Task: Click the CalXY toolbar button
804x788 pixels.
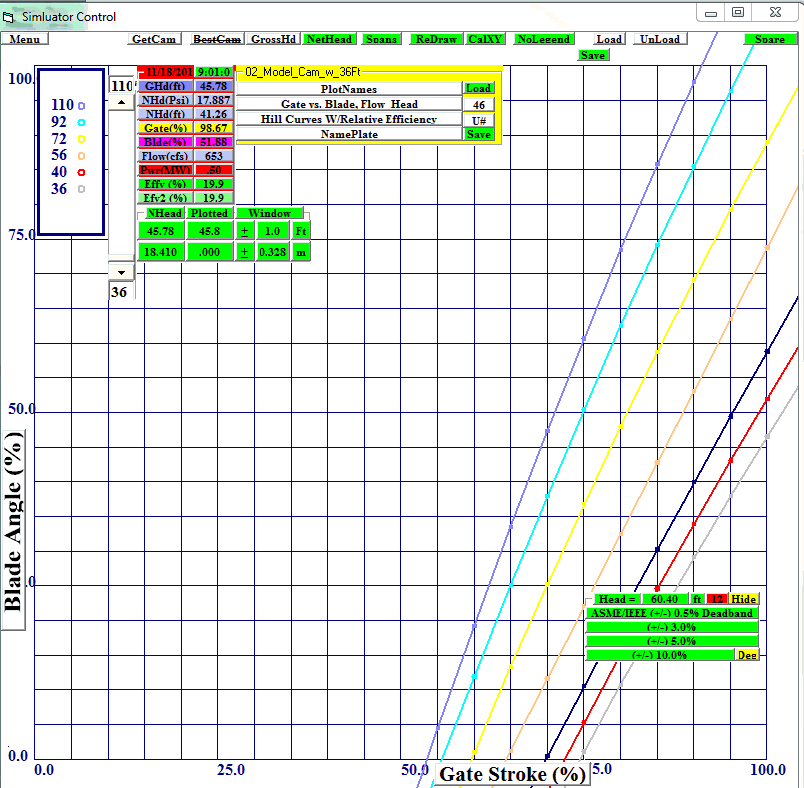Action: pos(487,39)
